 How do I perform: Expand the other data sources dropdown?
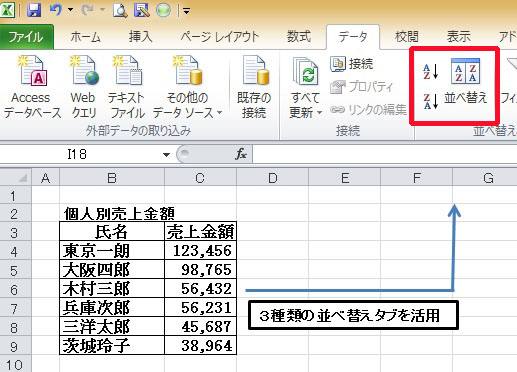point(219,113)
